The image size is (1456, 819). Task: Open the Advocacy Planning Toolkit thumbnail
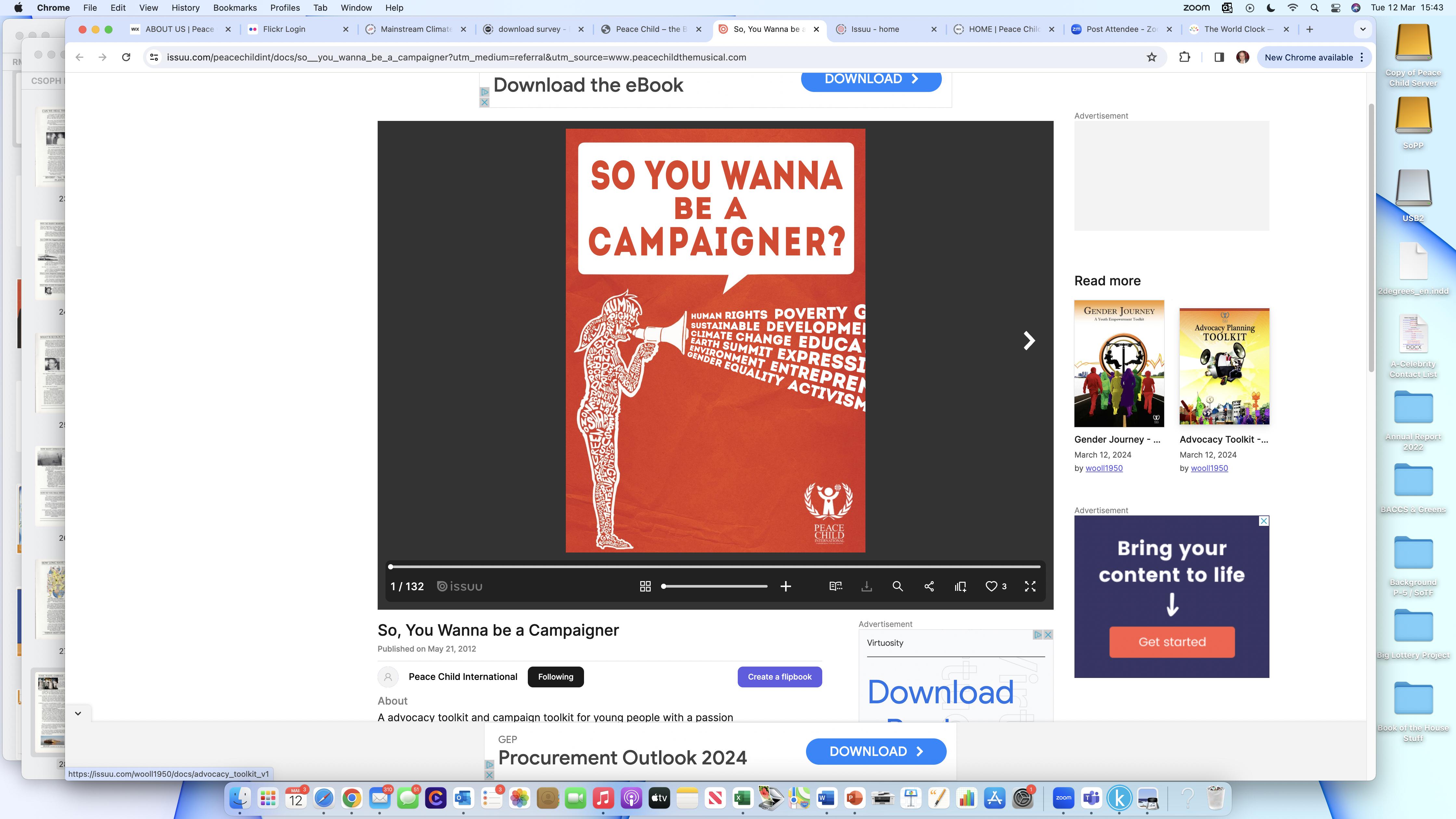[x=1224, y=366]
